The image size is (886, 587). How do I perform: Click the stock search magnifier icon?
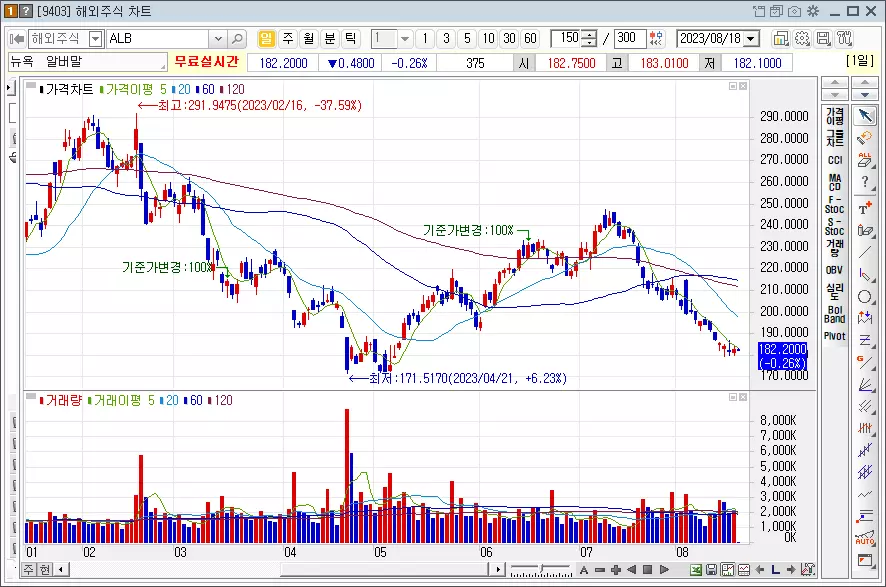pyautogui.click(x=237, y=39)
